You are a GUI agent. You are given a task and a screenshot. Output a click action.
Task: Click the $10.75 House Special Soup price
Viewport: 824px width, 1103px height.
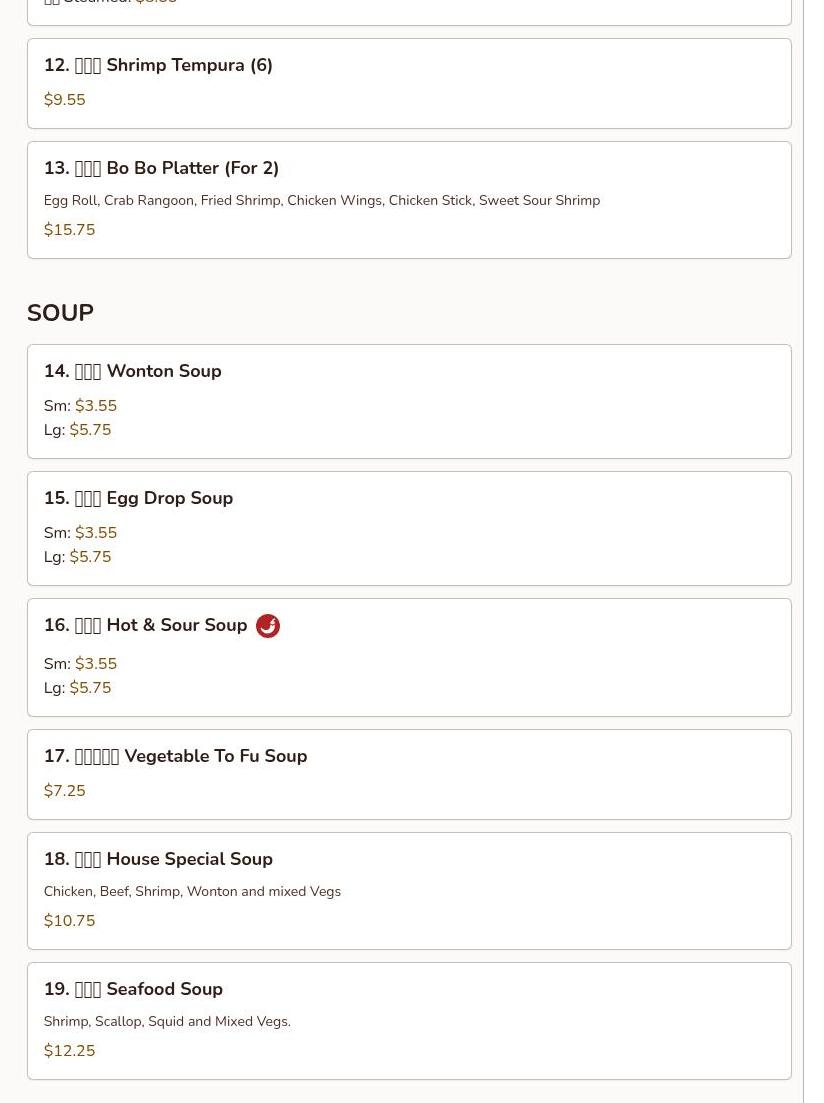tap(69, 921)
